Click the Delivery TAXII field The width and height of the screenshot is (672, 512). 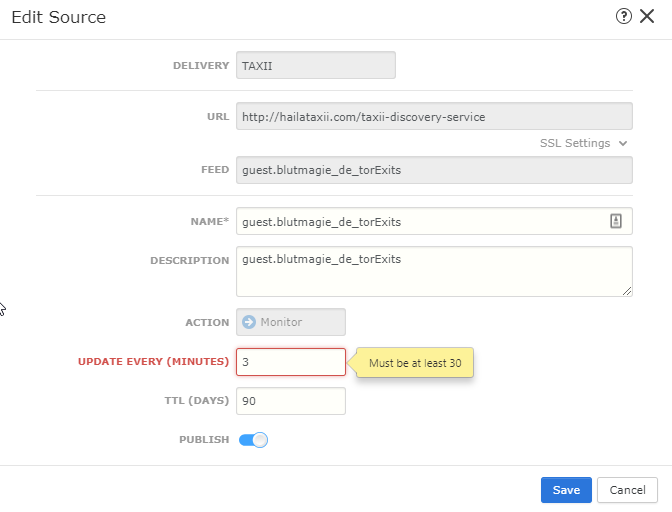[316, 65]
